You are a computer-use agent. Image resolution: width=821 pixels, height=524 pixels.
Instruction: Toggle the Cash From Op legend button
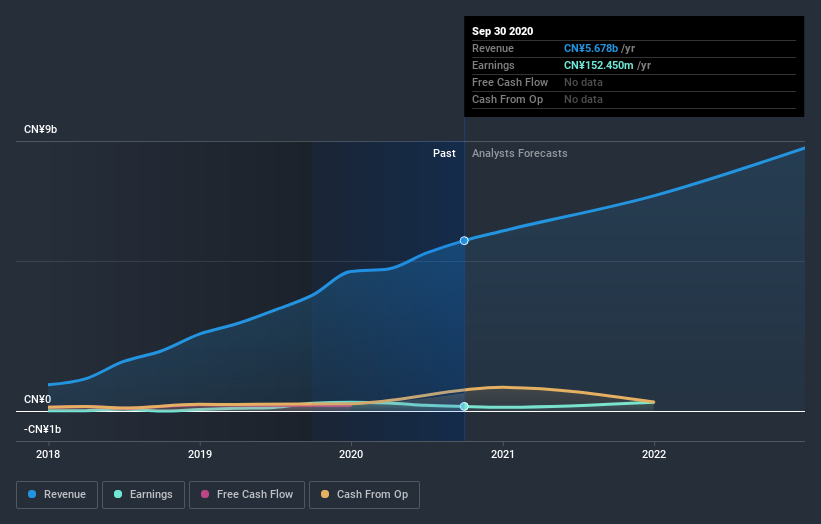coord(364,495)
